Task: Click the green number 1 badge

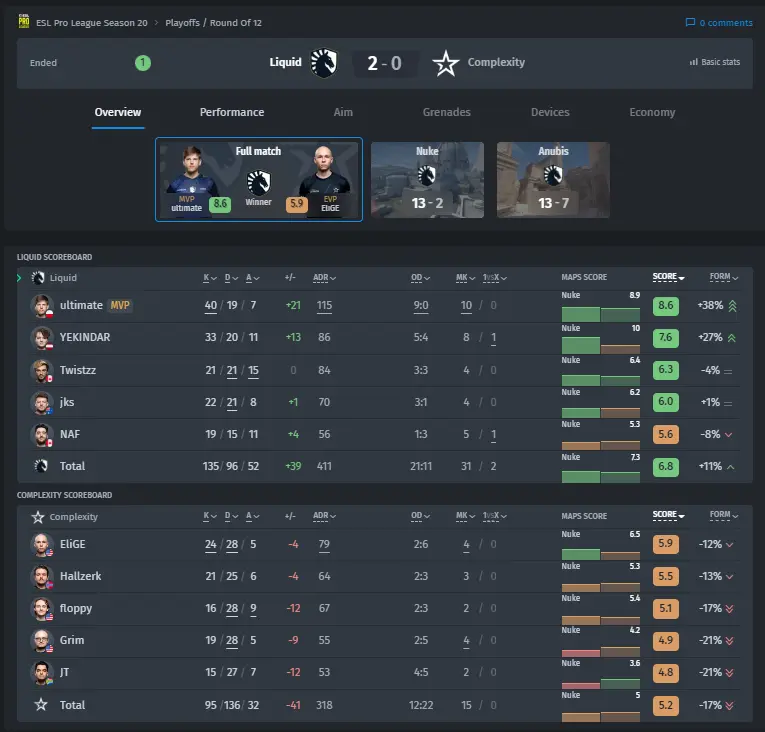Action: (x=143, y=62)
